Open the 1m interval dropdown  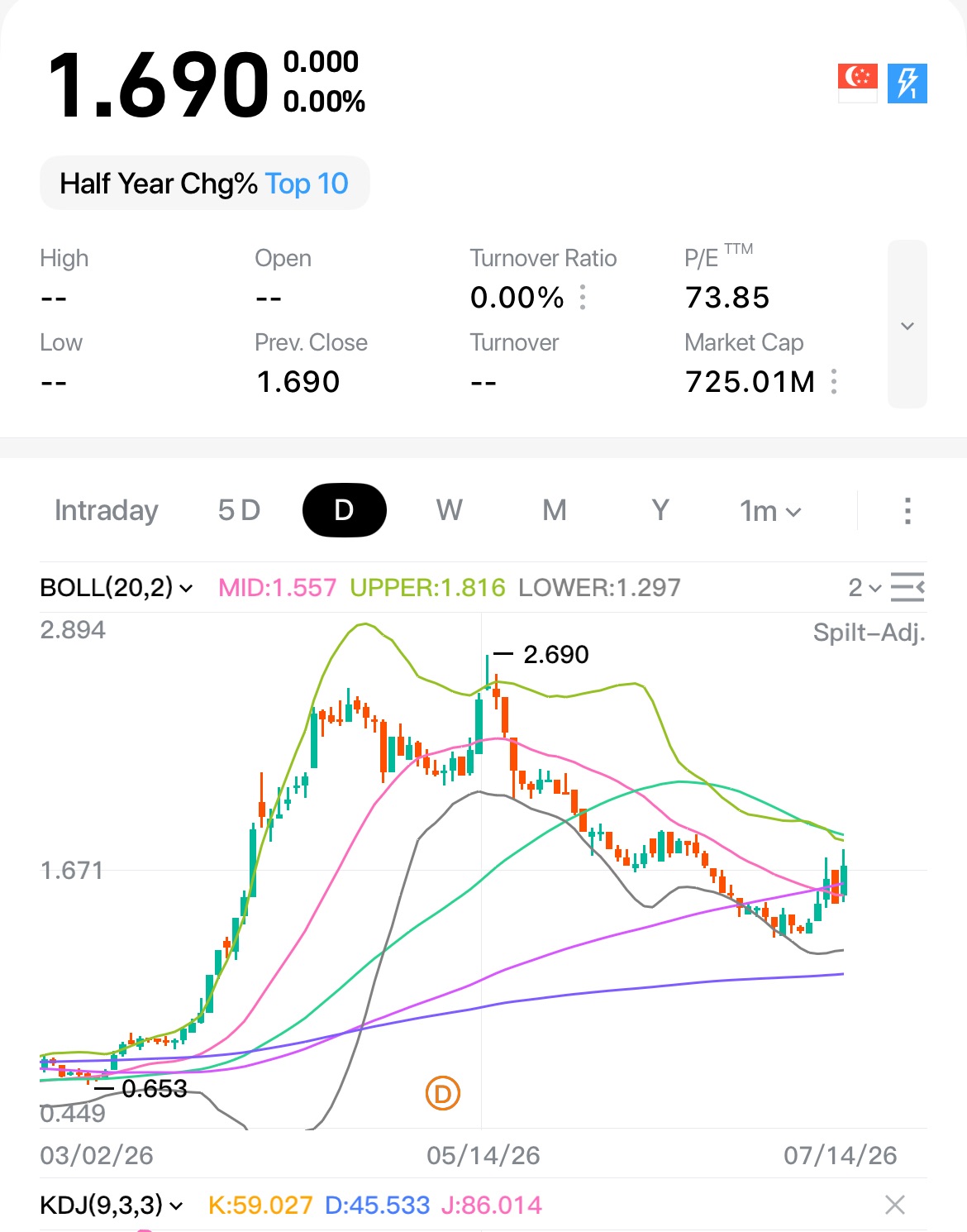(770, 511)
